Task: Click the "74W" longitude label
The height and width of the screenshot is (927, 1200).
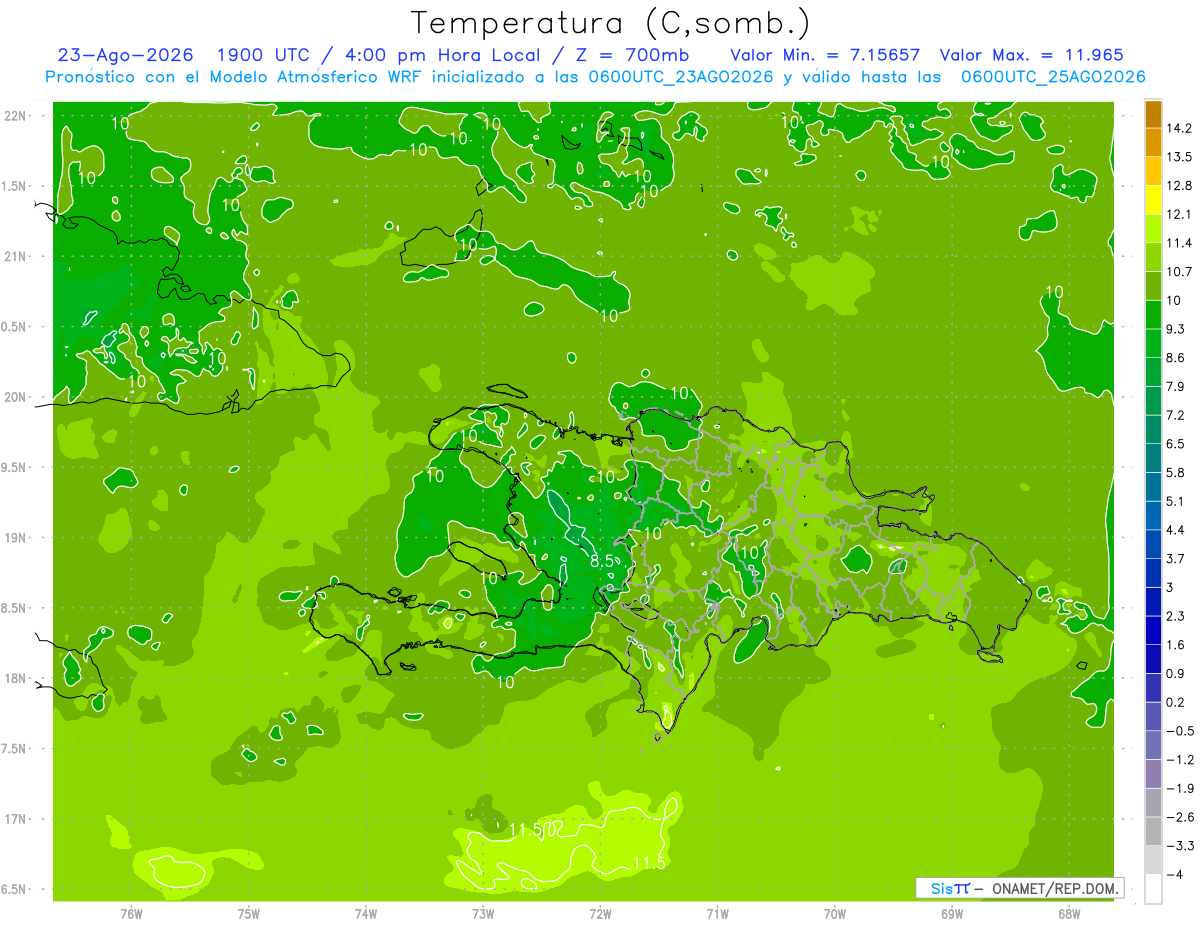Action: [366, 914]
